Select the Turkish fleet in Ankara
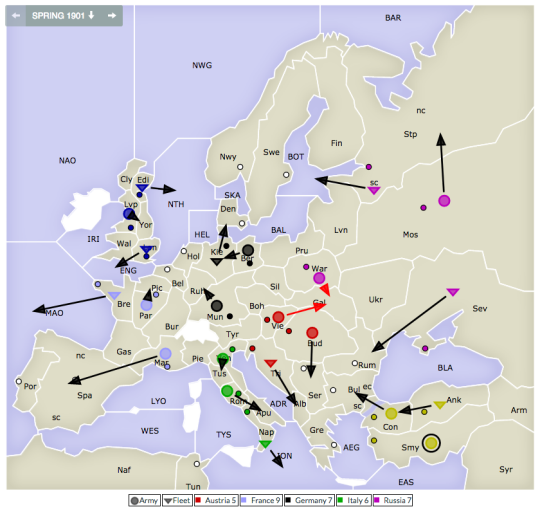The width and height of the screenshot is (540, 516). [x=440, y=405]
